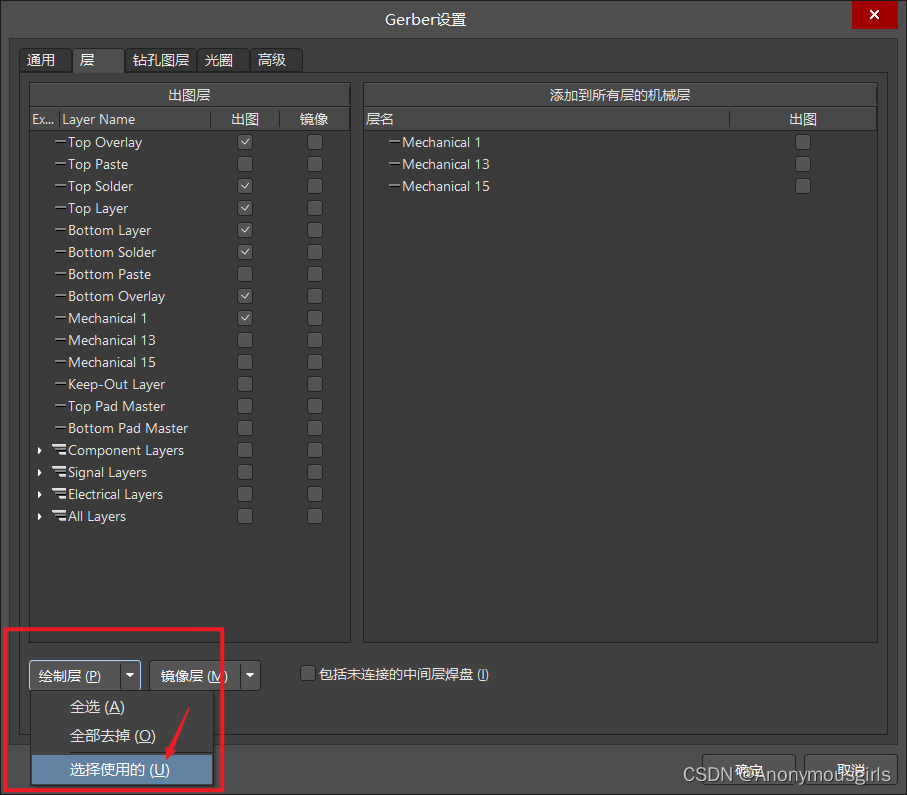Expand the Signal Layers tree node

pos(40,473)
